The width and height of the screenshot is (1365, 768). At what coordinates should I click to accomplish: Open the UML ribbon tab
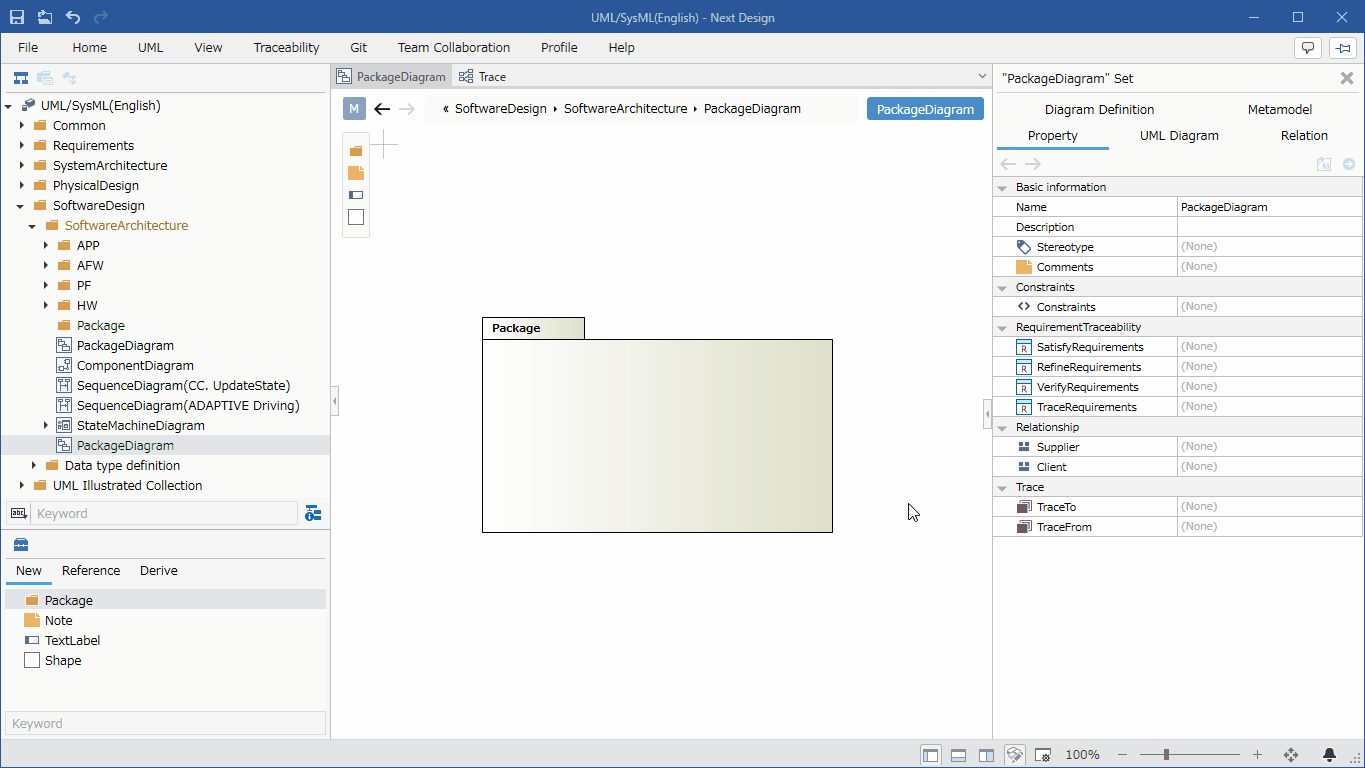tap(151, 47)
